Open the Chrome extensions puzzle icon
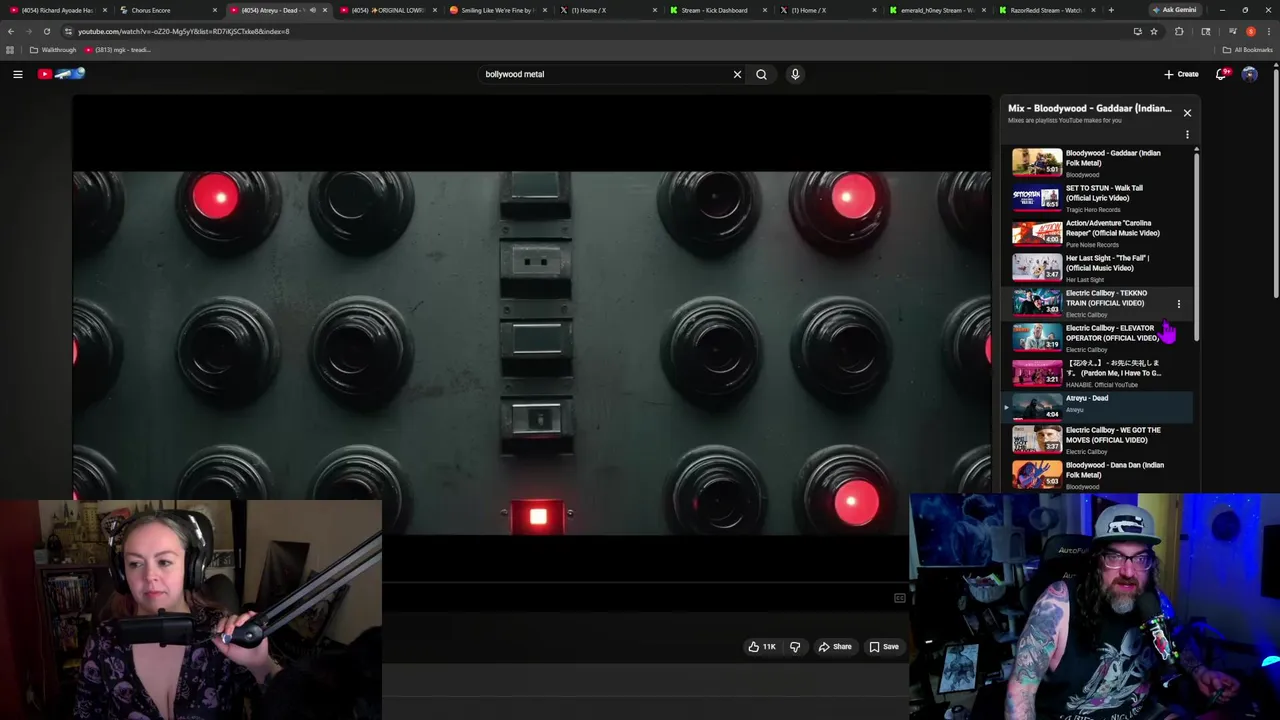1280x720 pixels. [1179, 31]
